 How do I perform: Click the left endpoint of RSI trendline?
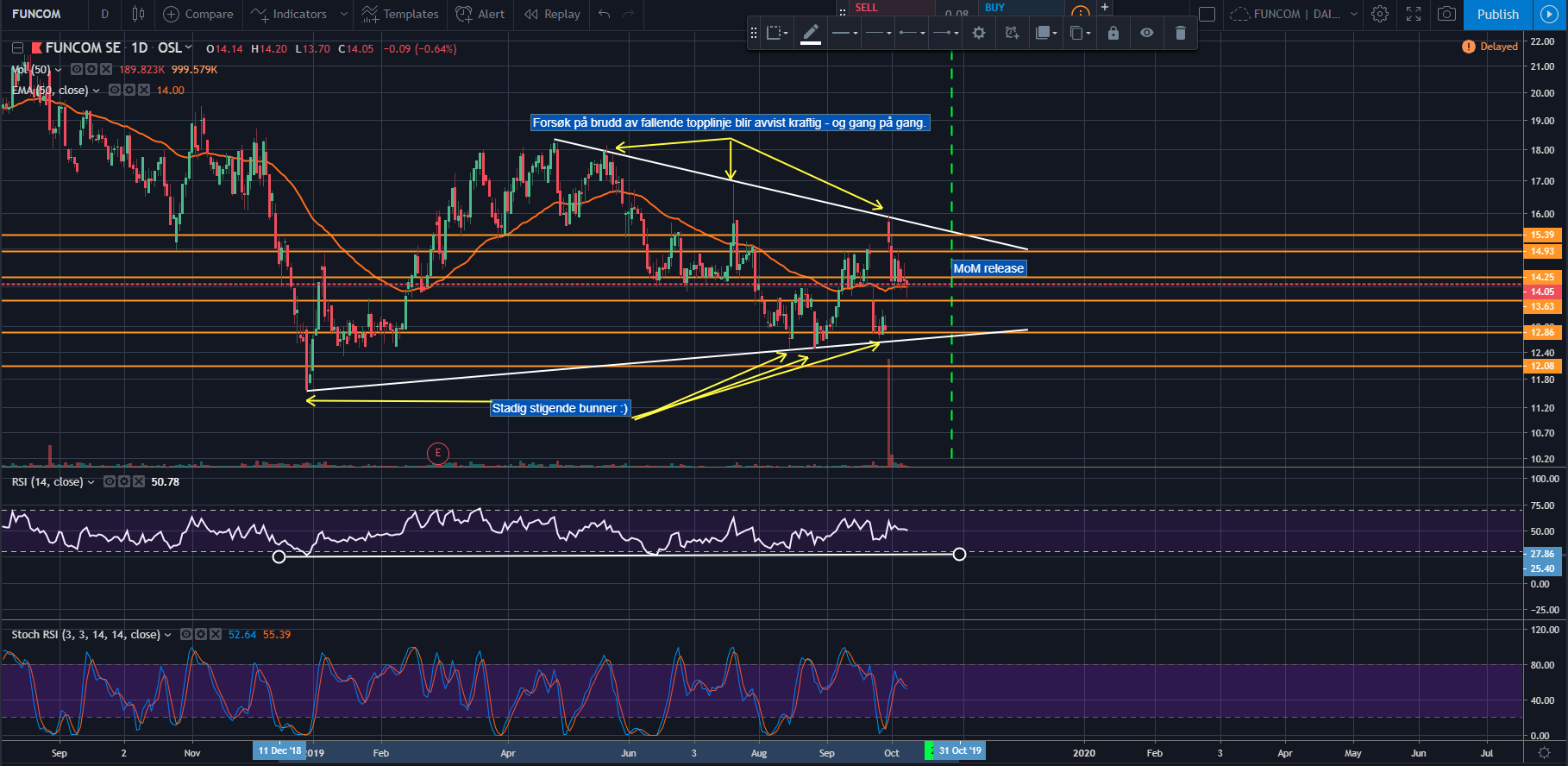pos(279,556)
